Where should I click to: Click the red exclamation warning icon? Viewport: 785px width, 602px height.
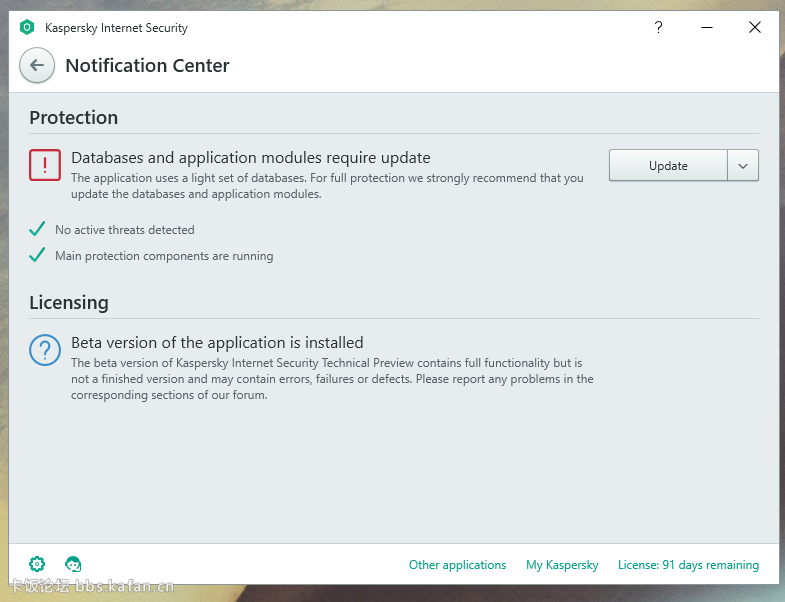tap(45, 165)
